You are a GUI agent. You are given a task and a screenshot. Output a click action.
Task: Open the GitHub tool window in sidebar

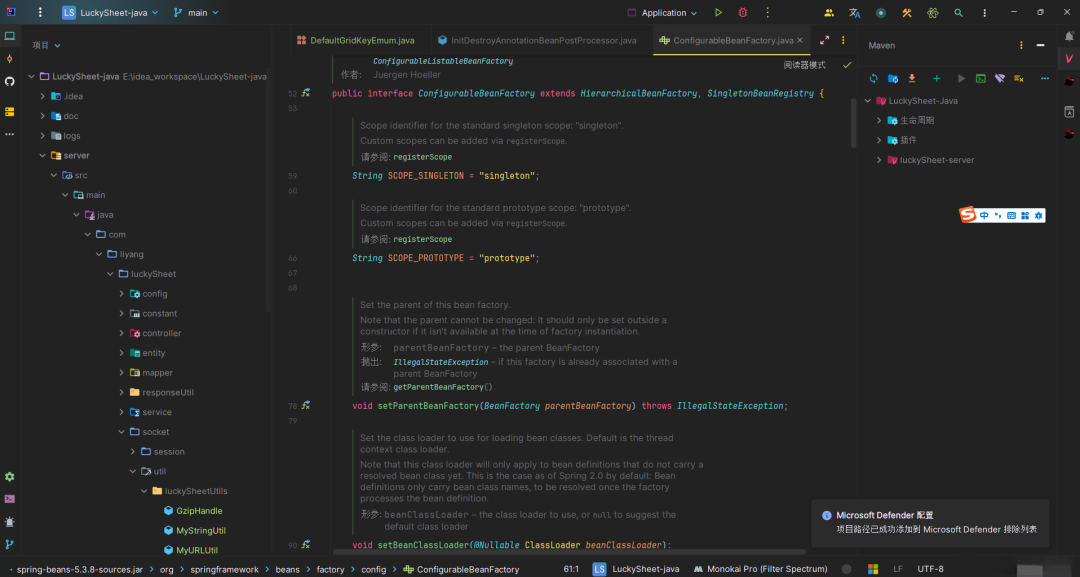[10, 82]
